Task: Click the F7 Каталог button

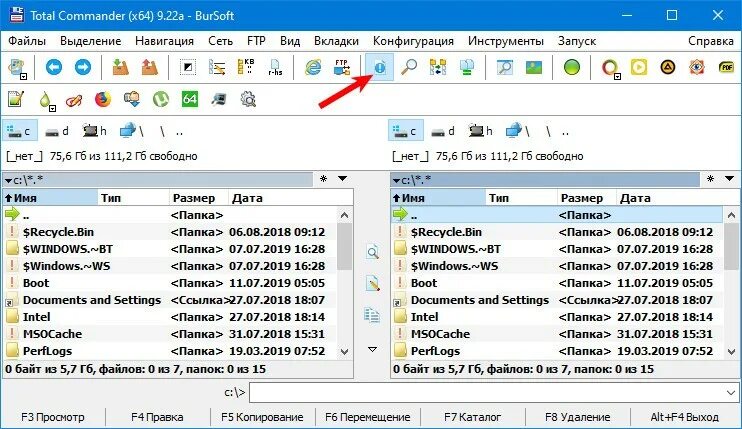Action: (472, 417)
